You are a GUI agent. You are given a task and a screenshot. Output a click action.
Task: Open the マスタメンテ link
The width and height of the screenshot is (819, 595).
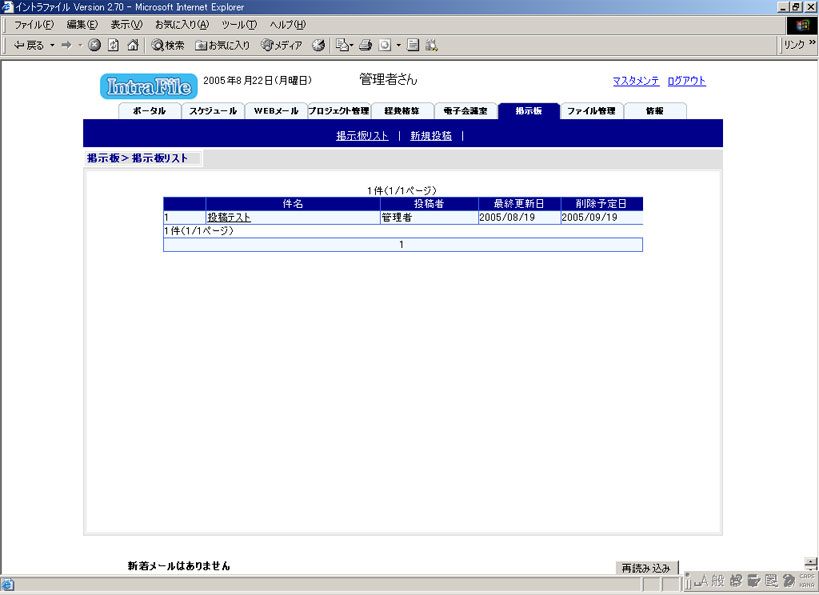636,81
